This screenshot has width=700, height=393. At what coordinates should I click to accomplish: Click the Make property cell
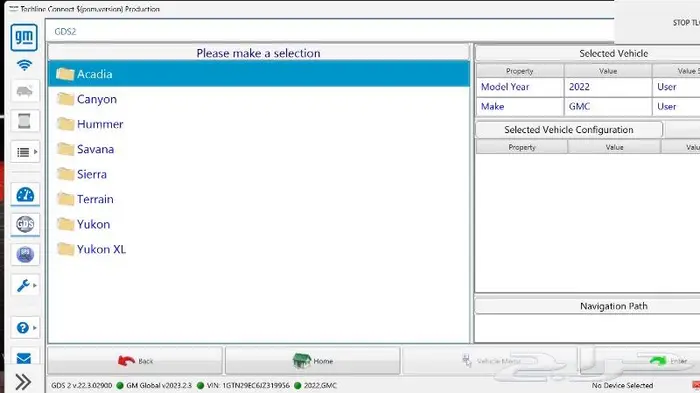(520, 107)
